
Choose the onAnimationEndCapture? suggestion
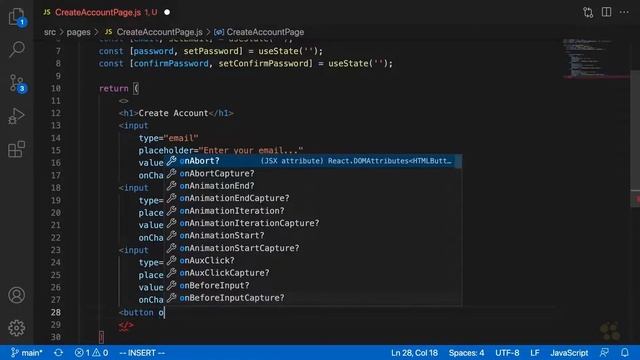[313, 198]
